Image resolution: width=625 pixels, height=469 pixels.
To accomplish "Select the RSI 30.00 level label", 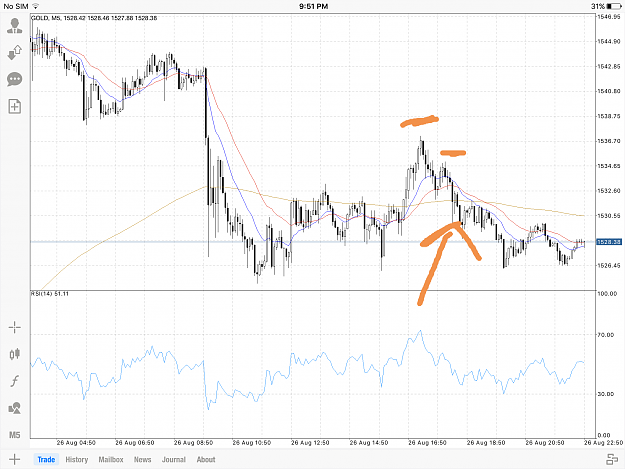I will [605, 394].
